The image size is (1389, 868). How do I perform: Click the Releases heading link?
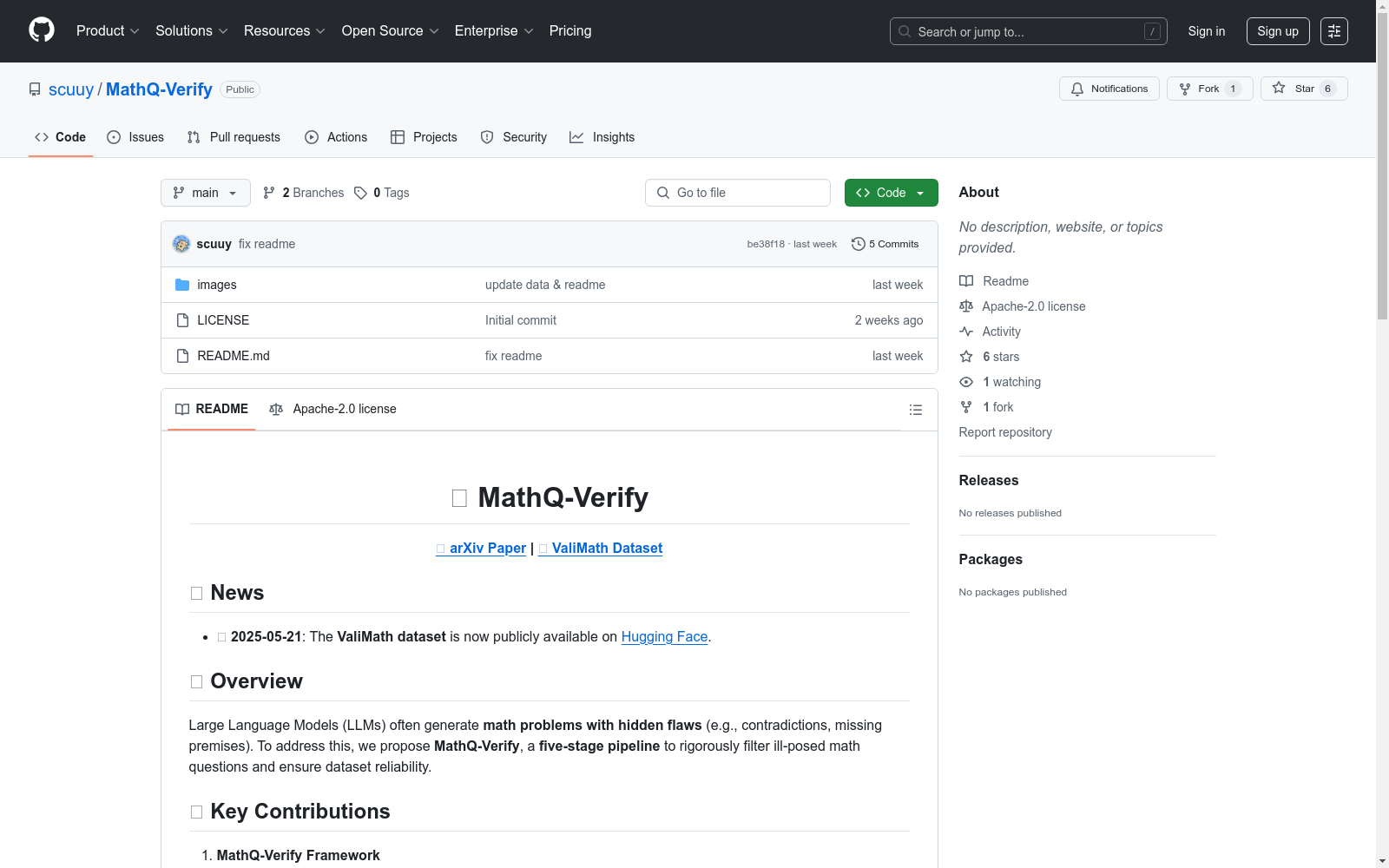(x=989, y=481)
